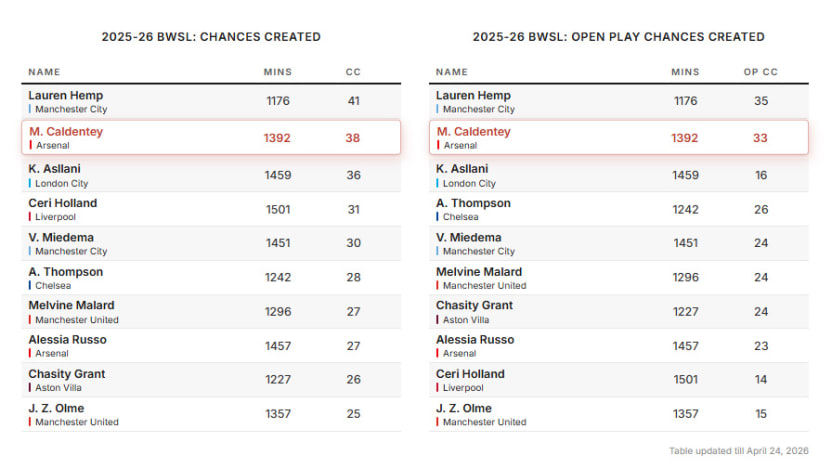Click the OP CC column header
832x468 pixels.
coord(760,72)
